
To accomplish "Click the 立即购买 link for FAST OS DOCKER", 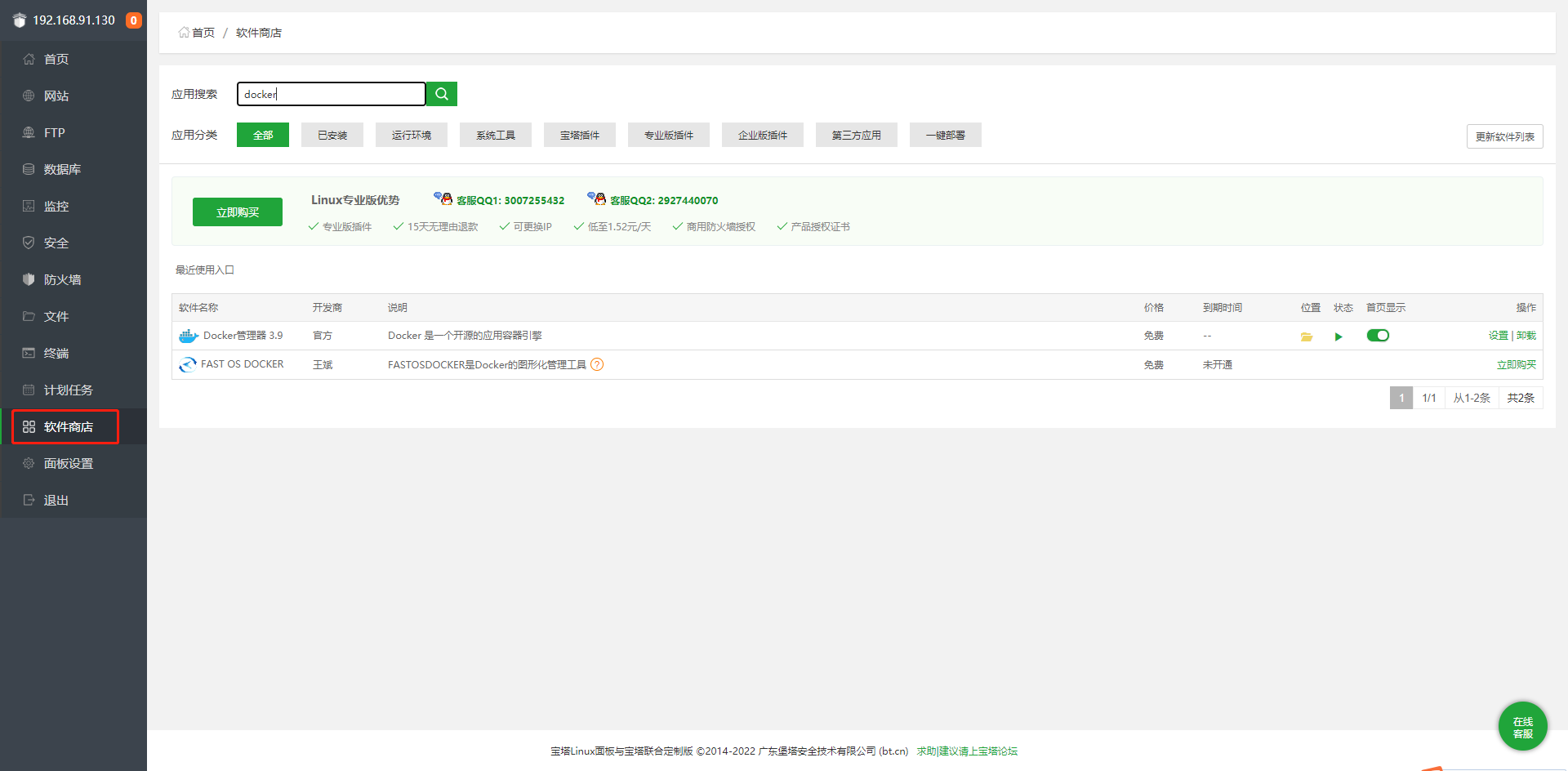I will click(1517, 365).
